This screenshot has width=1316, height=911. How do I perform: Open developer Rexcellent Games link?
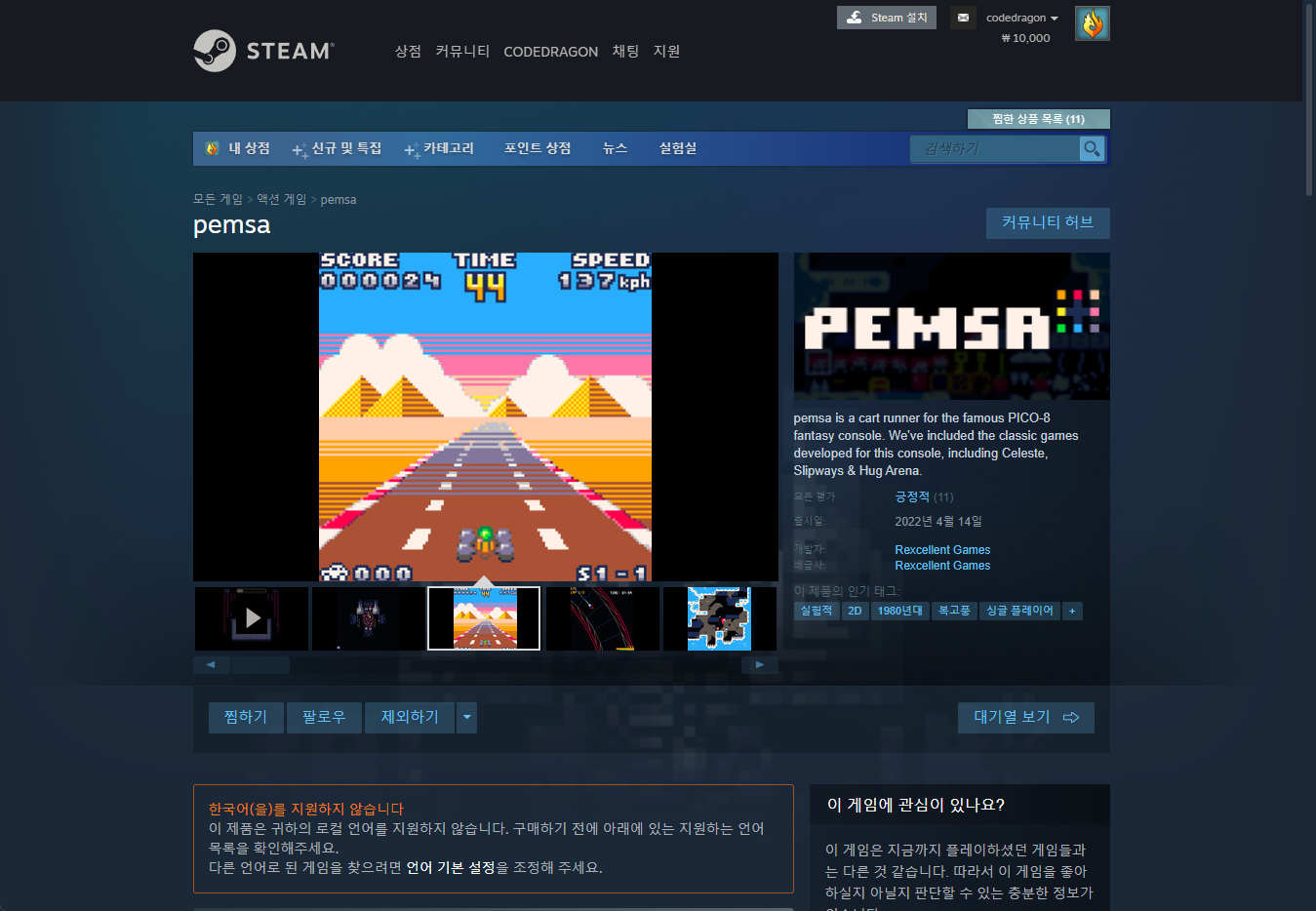coord(942,550)
